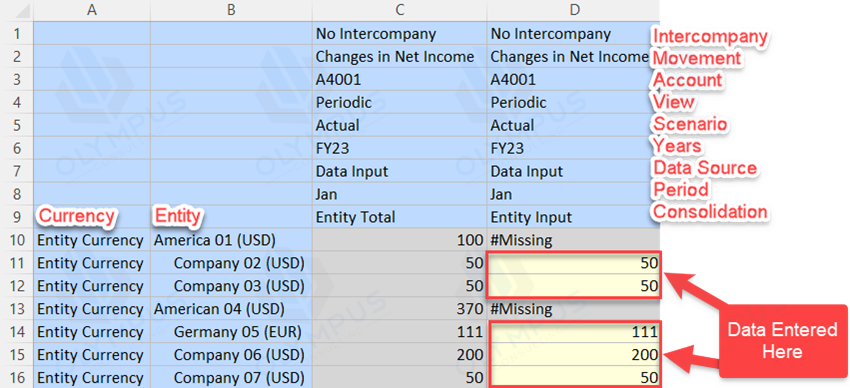Viewport: 850px width, 388px height.
Task: Click the #Missing cell for America 01
Action: point(574,240)
